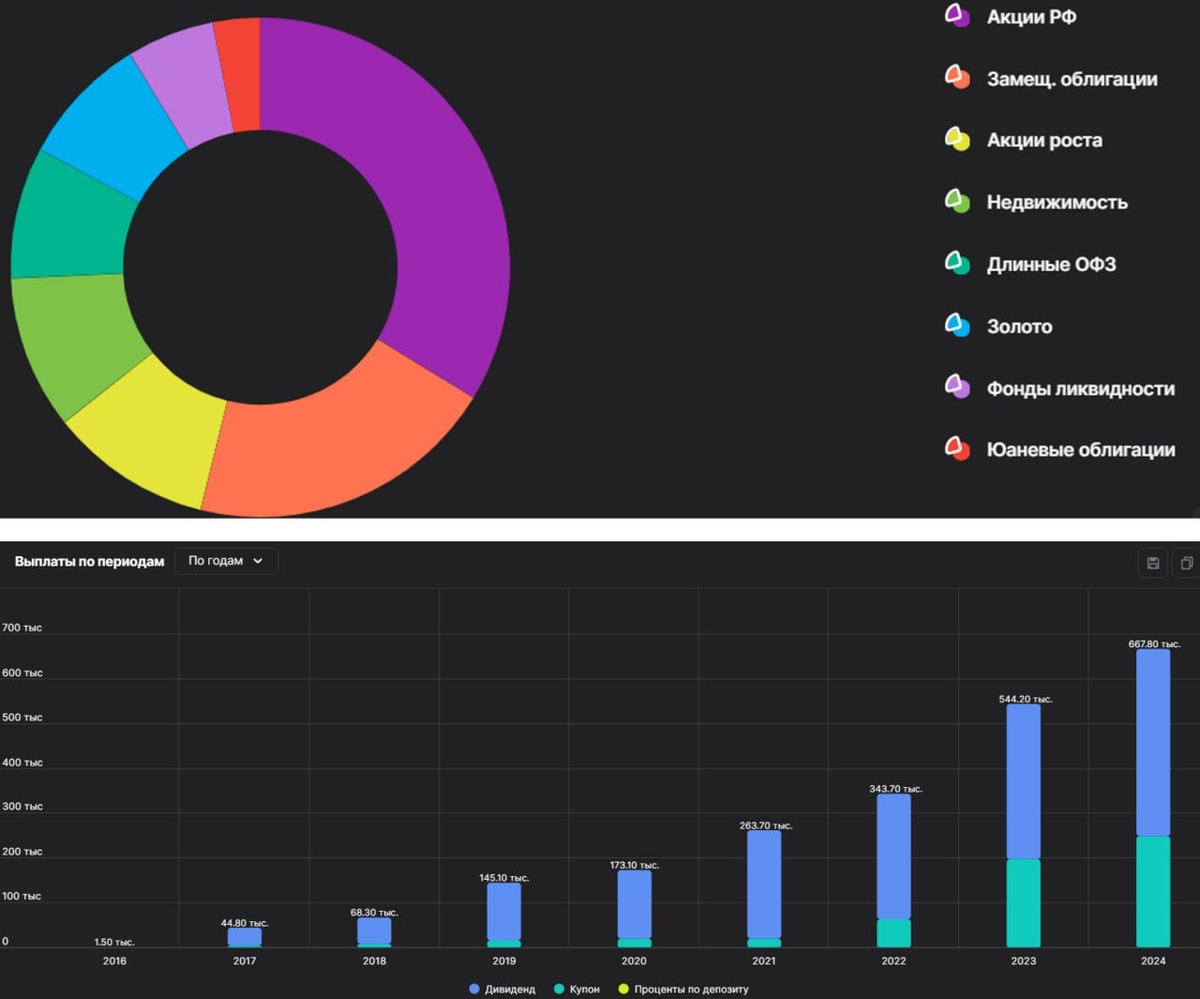Click the Замещ. облигации legend icon
Viewport: 1200px width, 999px height.
(957, 78)
